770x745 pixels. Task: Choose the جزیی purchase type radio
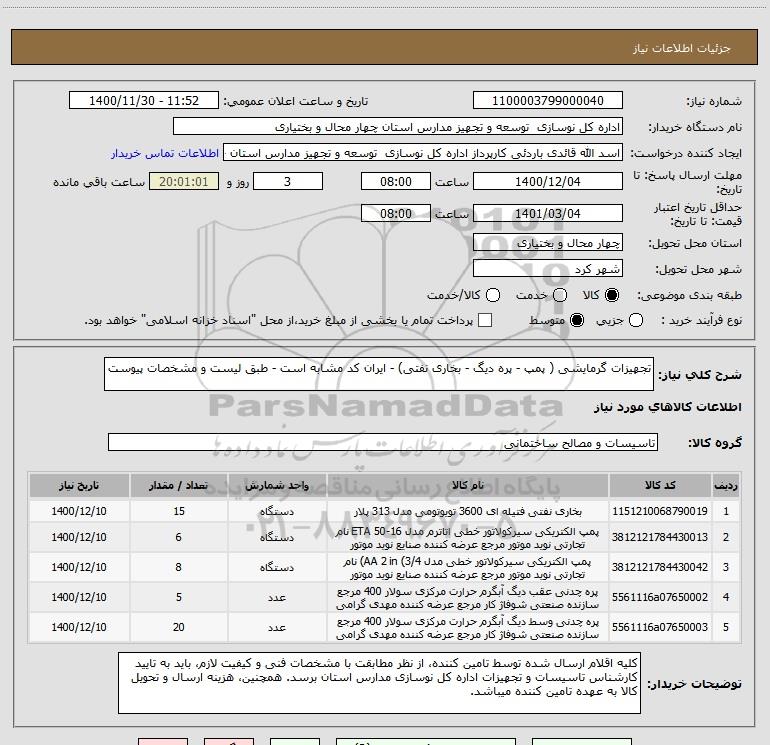(636, 321)
